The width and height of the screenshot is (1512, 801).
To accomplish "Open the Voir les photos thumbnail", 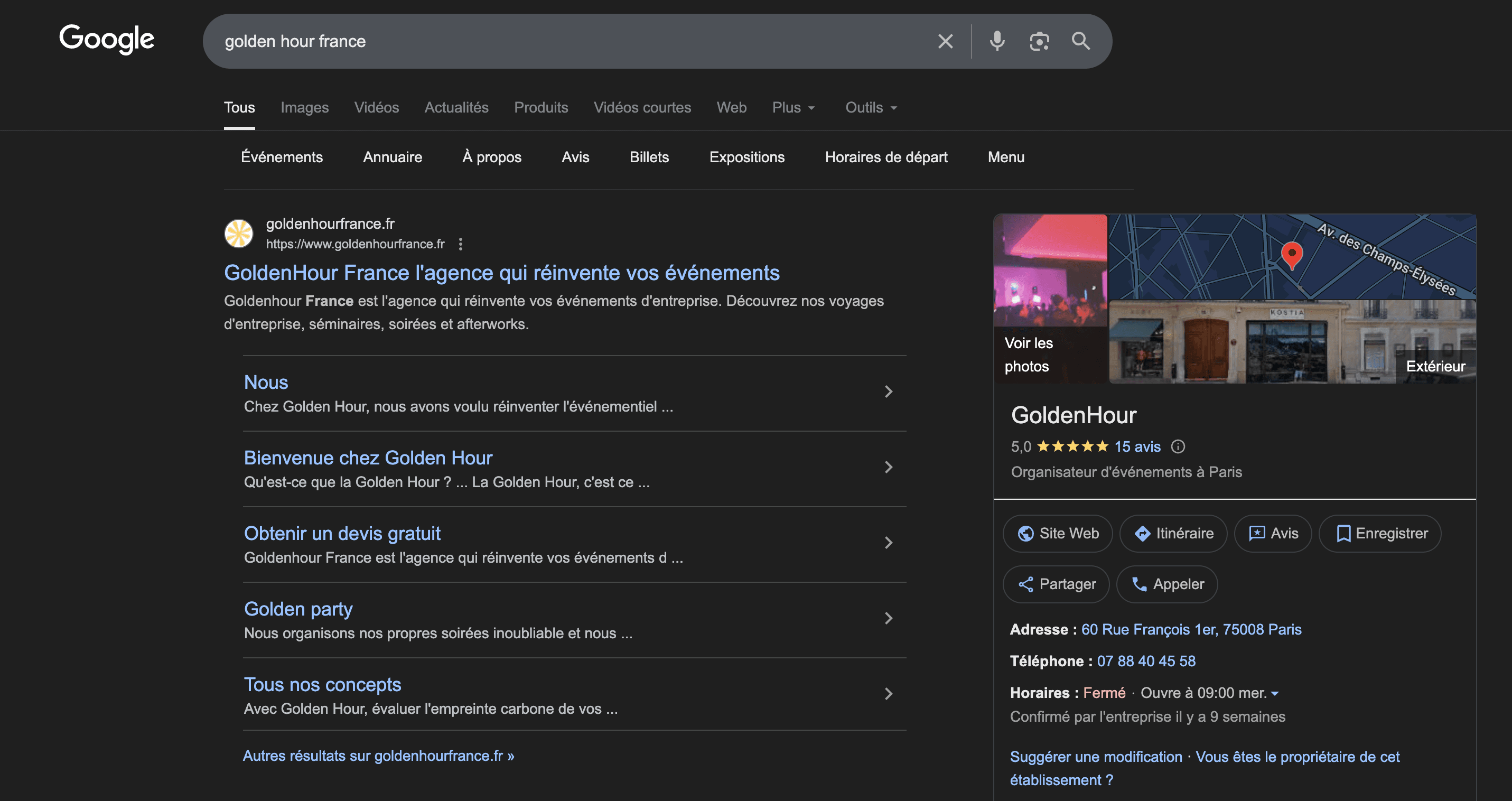I will tap(1051, 299).
